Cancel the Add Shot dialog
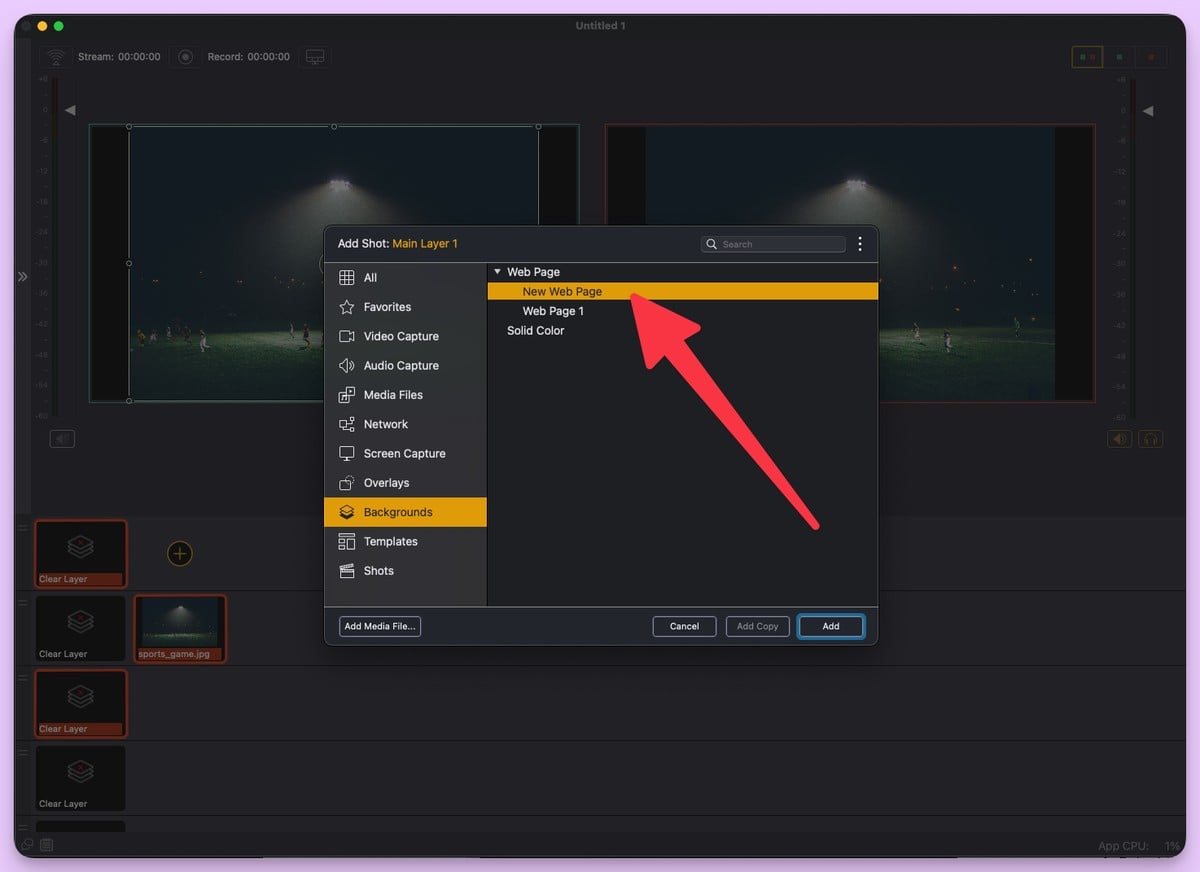The width and height of the screenshot is (1200, 872). [684, 626]
